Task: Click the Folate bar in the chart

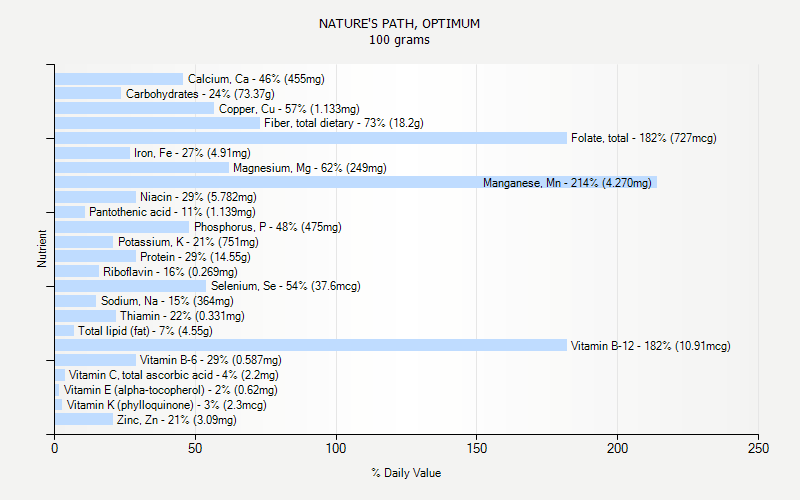Action: point(311,138)
